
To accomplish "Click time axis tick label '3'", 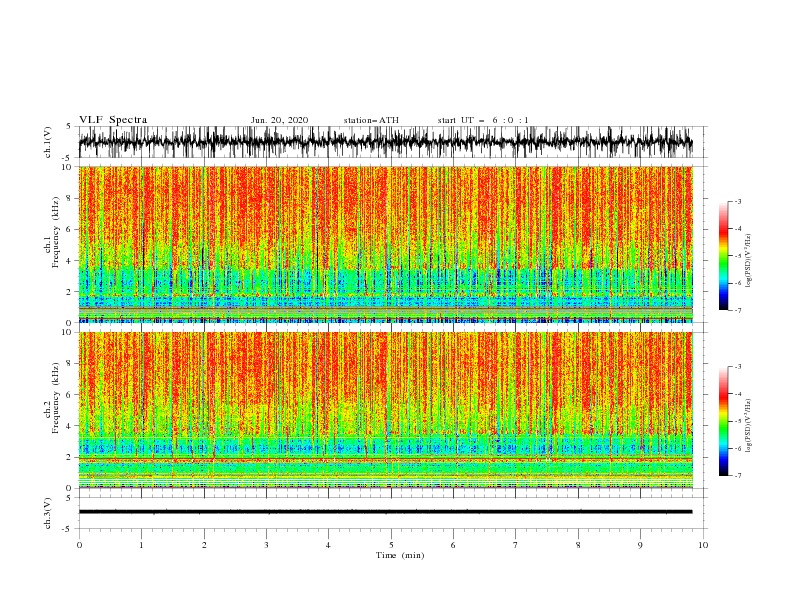I will pos(266,545).
